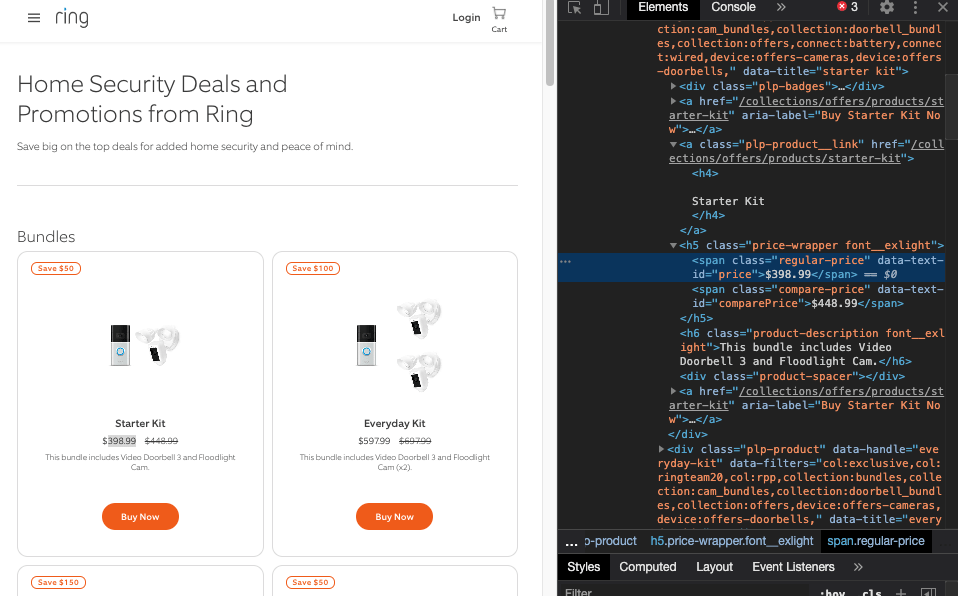Click the breadcrumb overflow ellipsis
The image size is (958, 596).
click(571, 542)
